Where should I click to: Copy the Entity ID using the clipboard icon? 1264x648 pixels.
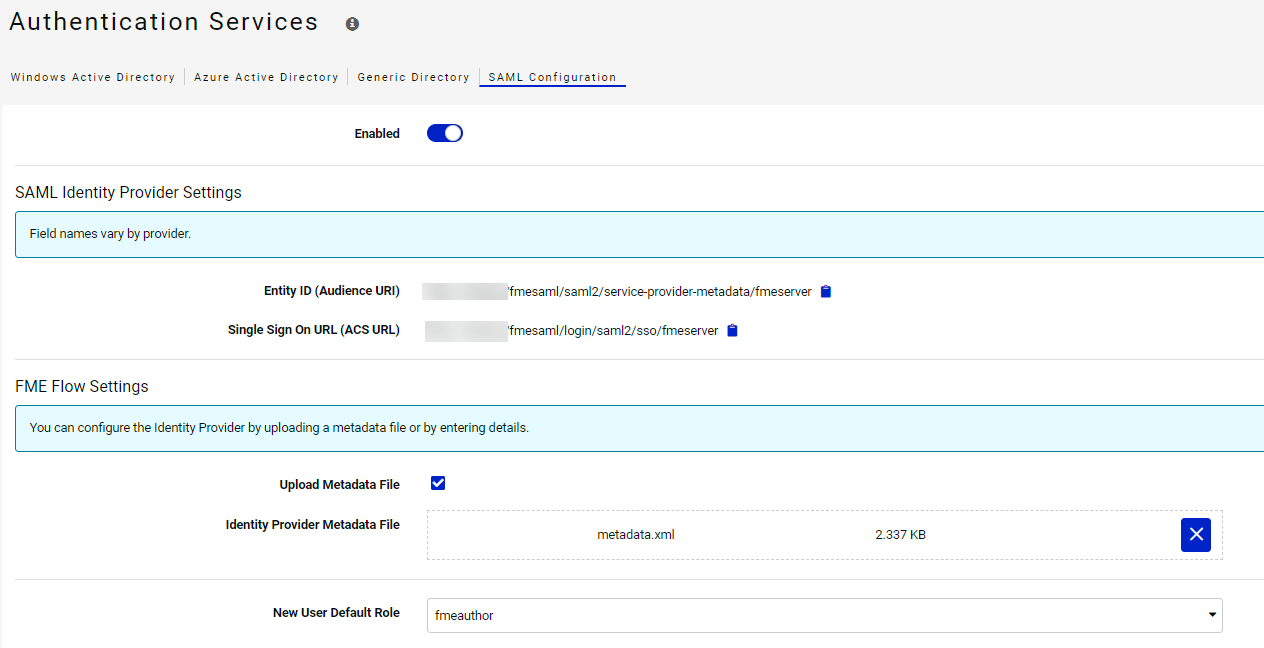[x=825, y=291]
